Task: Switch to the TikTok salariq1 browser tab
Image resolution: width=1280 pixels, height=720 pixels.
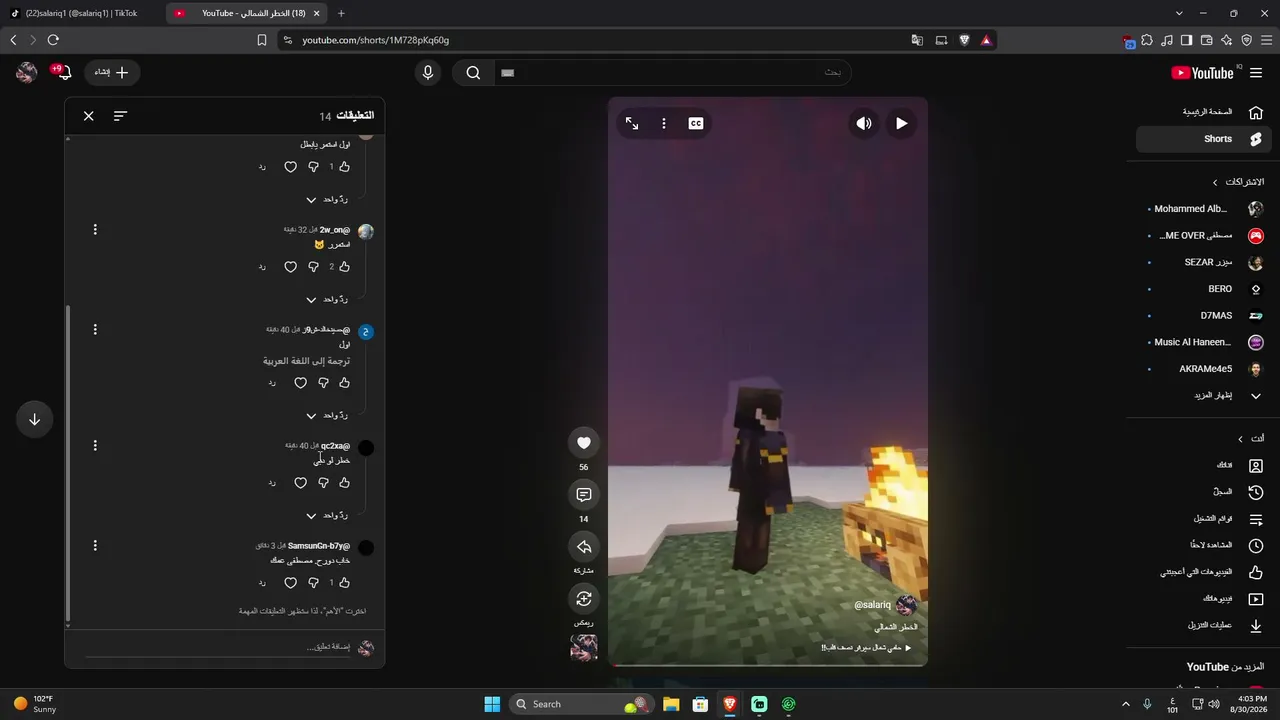Action: pyautogui.click(x=83, y=13)
